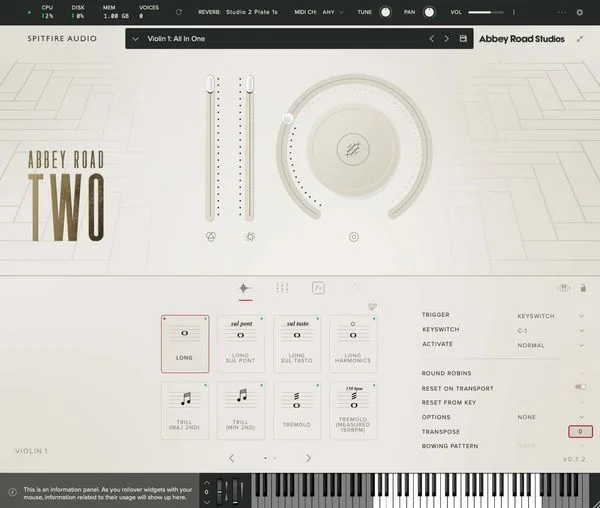The width and height of the screenshot is (600, 508).
Task: Toggle the Reset on Transport switch
Action: (580, 387)
